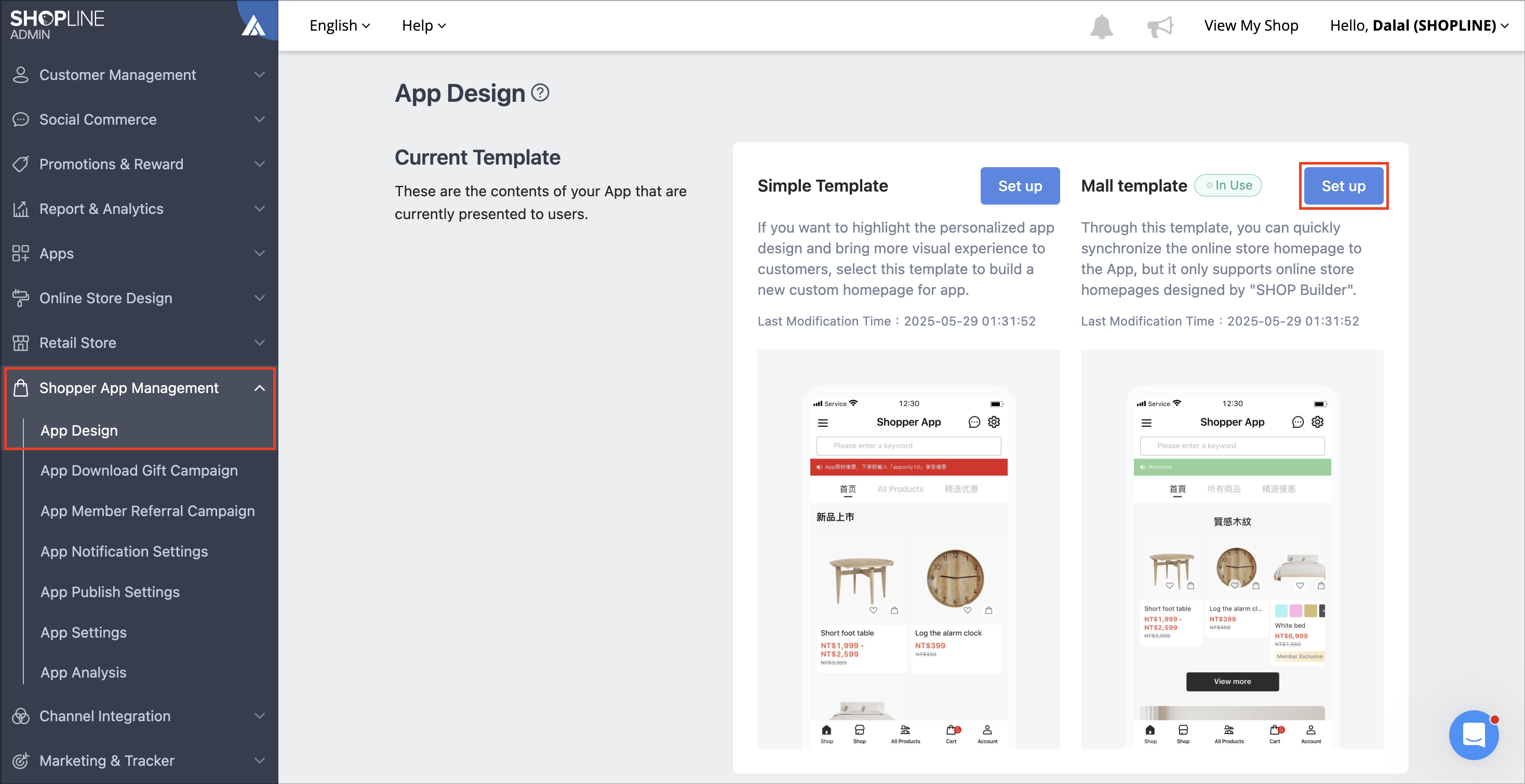The image size is (1525, 784).
Task: Click the Shopper App Management bag icon
Action: tap(21, 387)
